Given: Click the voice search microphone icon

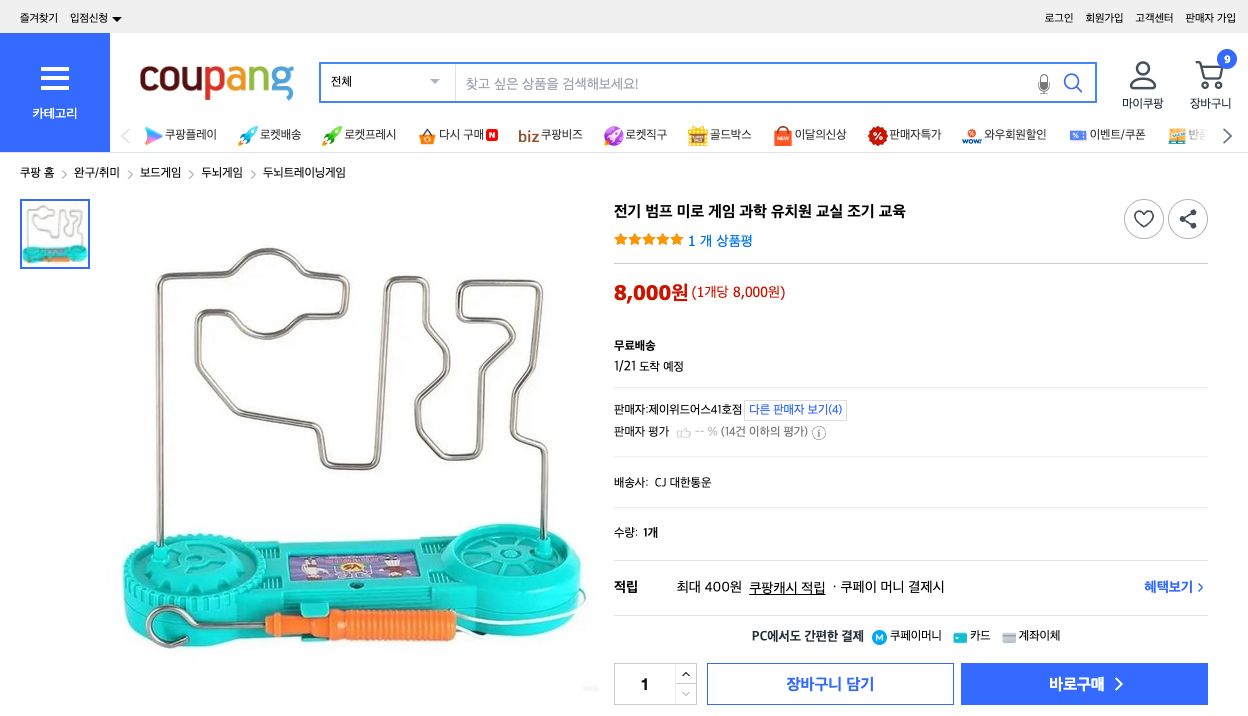Looking at the screenshot, I should pos(1044,84).
